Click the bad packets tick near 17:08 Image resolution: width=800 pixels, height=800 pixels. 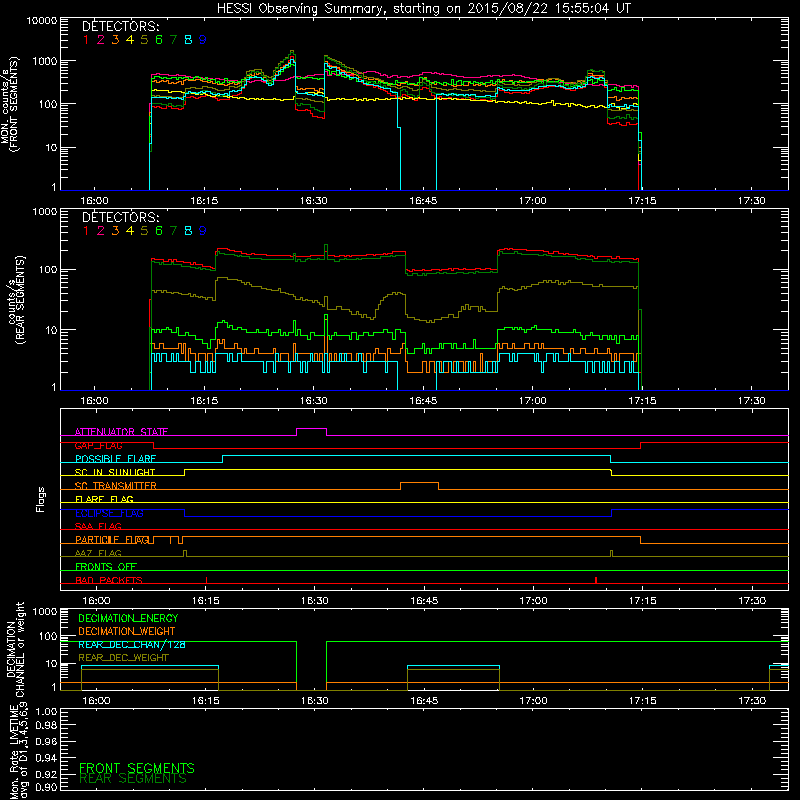(596, 580)
